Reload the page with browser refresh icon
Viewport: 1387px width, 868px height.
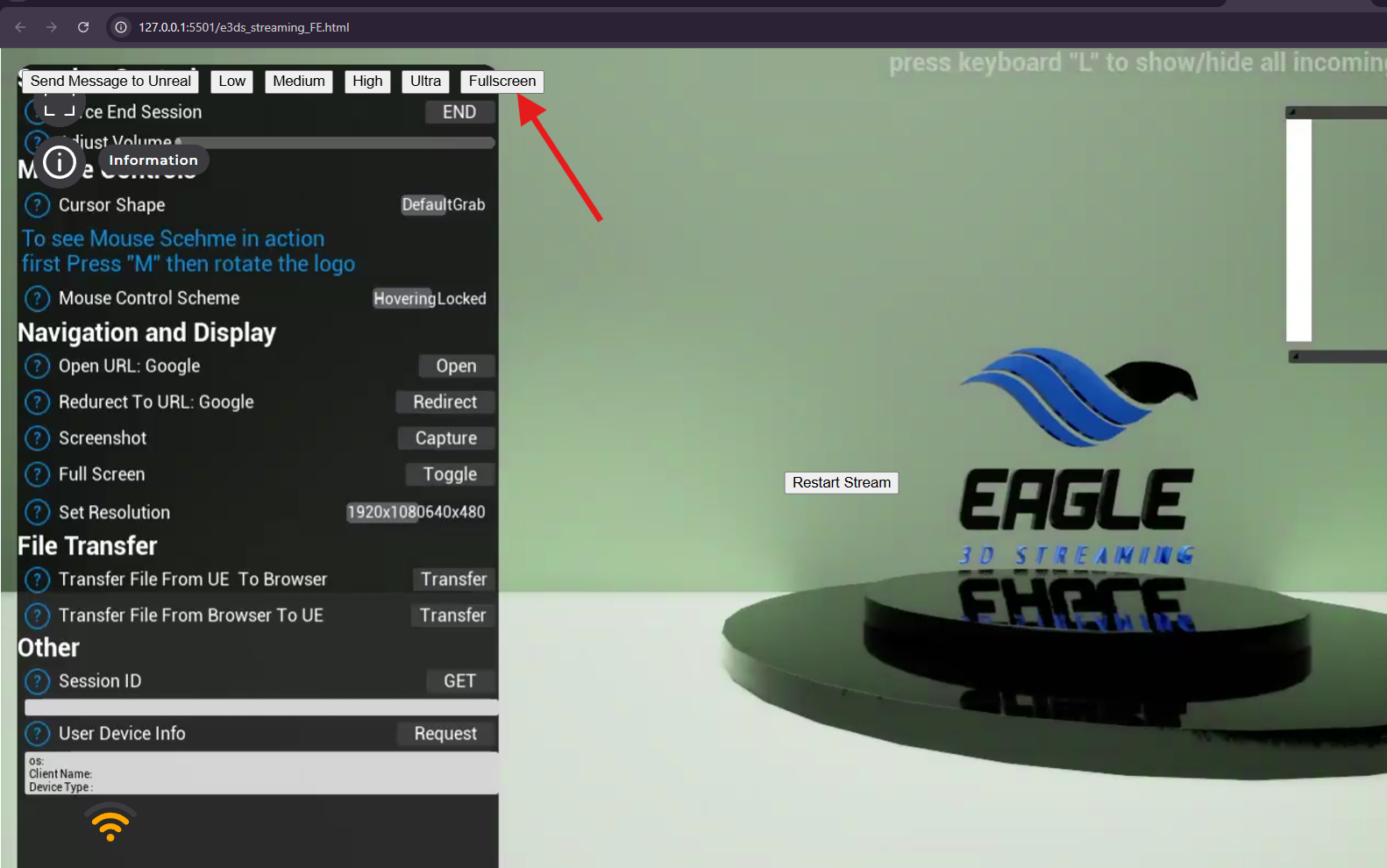(83, 27)
